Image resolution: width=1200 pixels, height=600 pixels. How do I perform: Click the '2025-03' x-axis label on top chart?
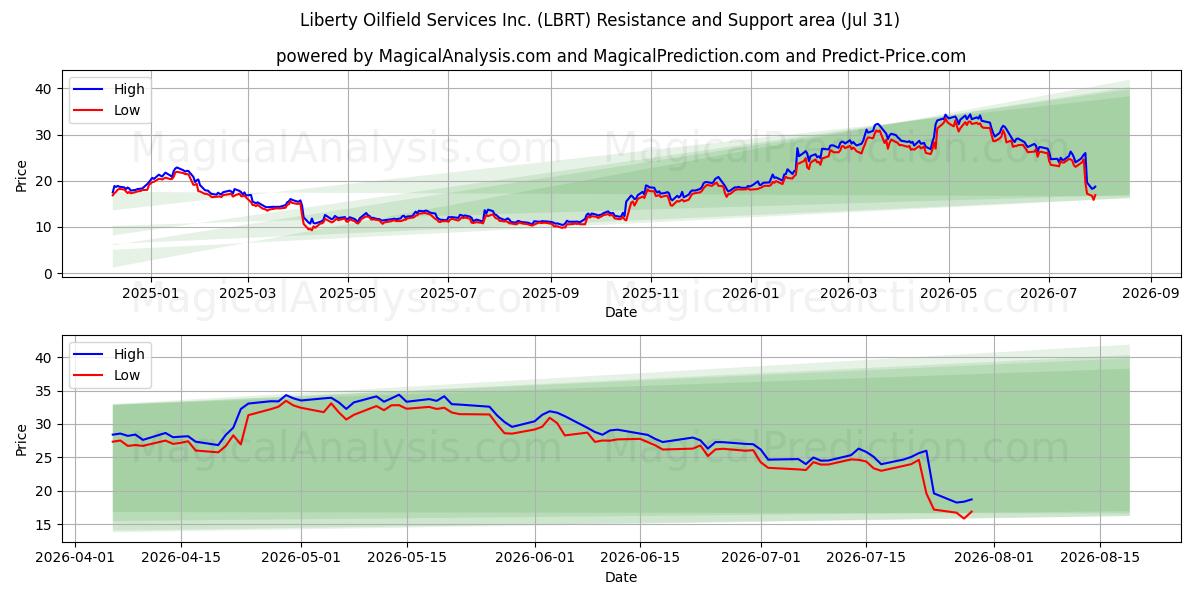(x=248, y=294)
